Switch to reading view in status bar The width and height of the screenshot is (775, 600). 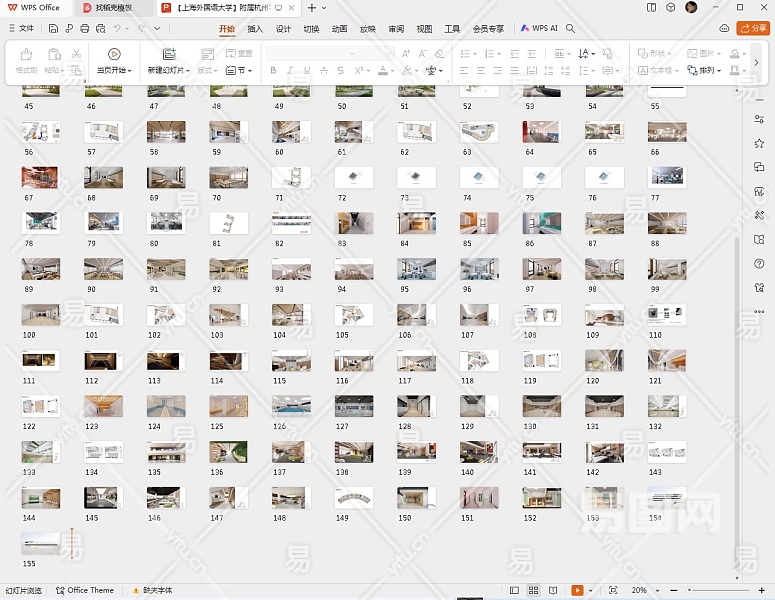(553, 591)
